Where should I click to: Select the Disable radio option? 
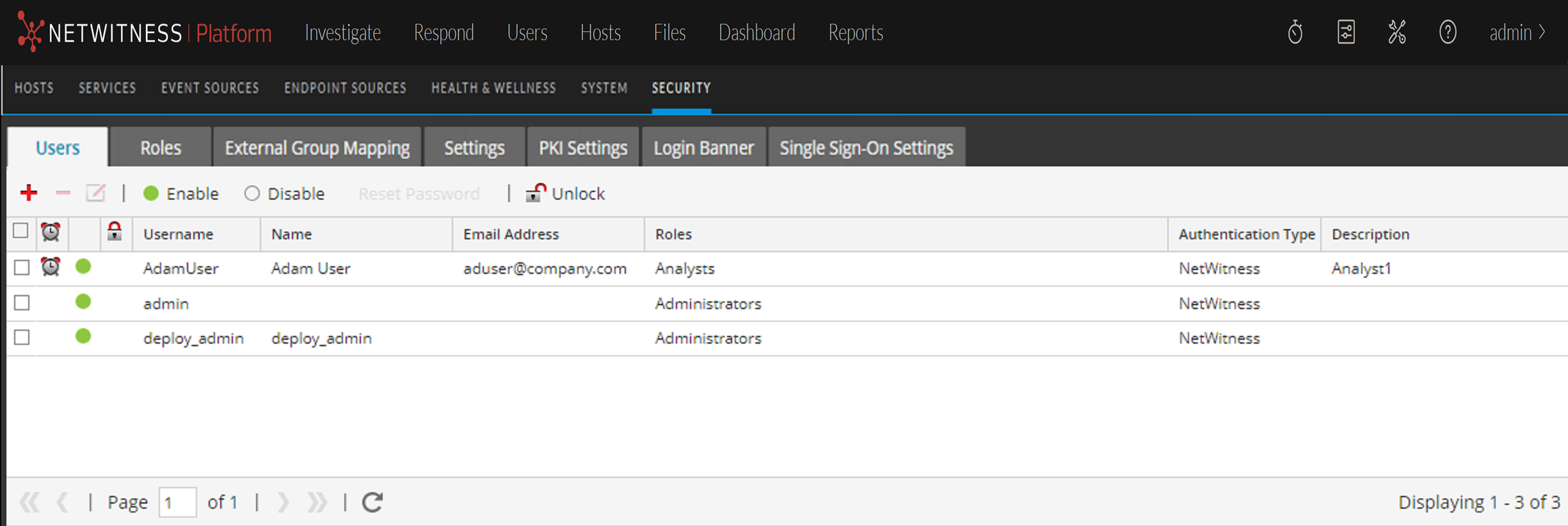(x=252, y=193)
